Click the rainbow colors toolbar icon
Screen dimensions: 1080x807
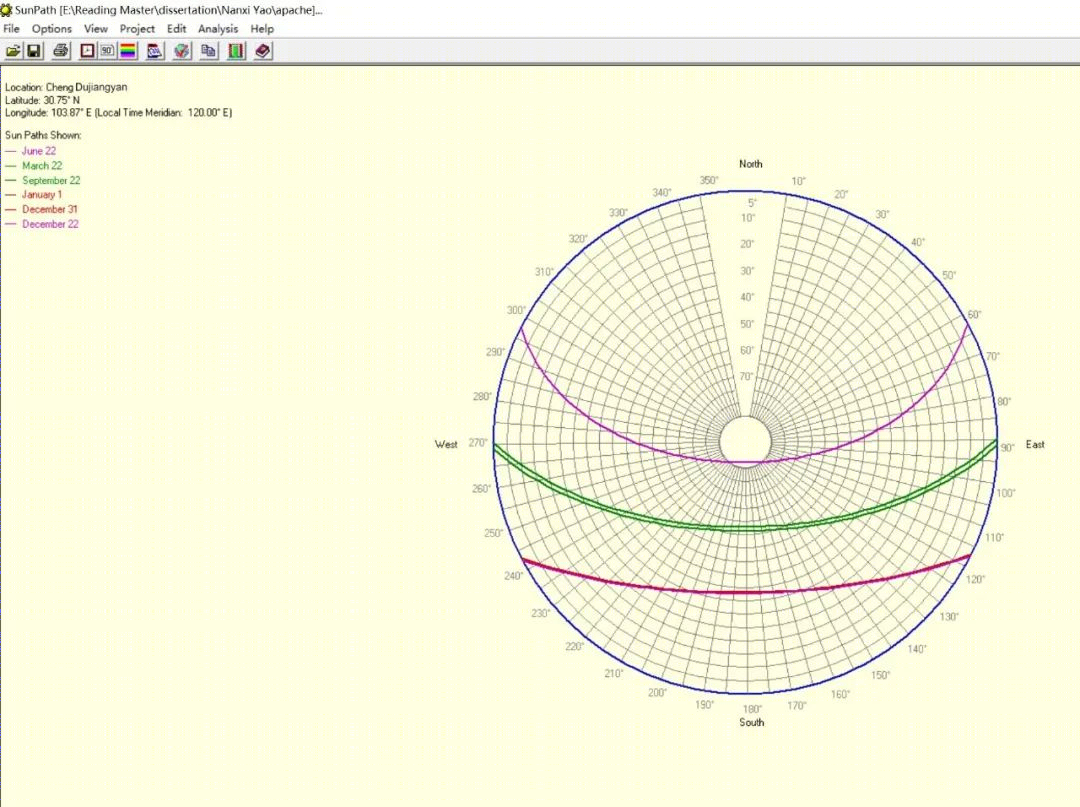[x=128, y=51]
